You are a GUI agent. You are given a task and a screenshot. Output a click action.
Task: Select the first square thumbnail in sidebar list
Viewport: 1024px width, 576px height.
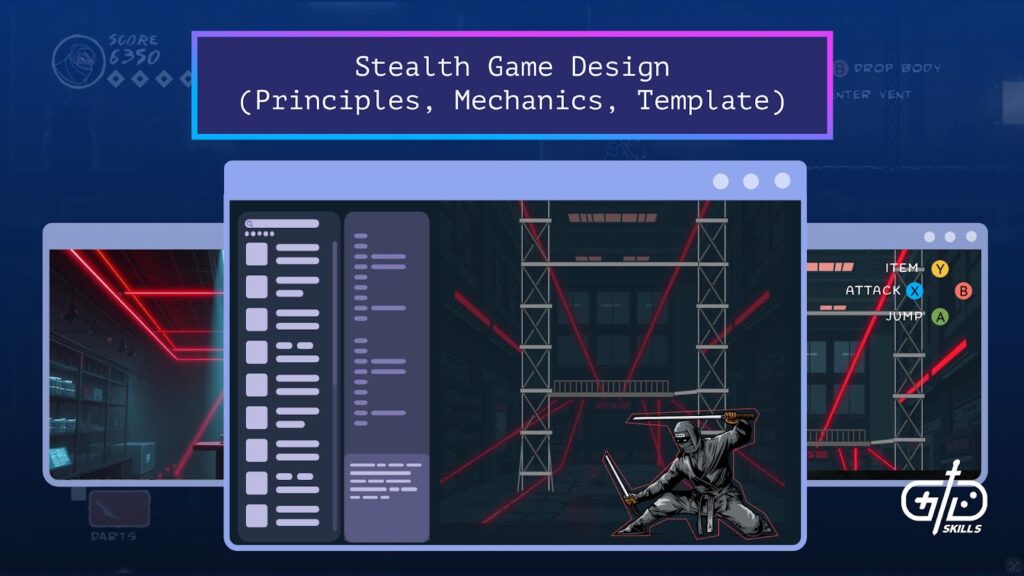257,254
